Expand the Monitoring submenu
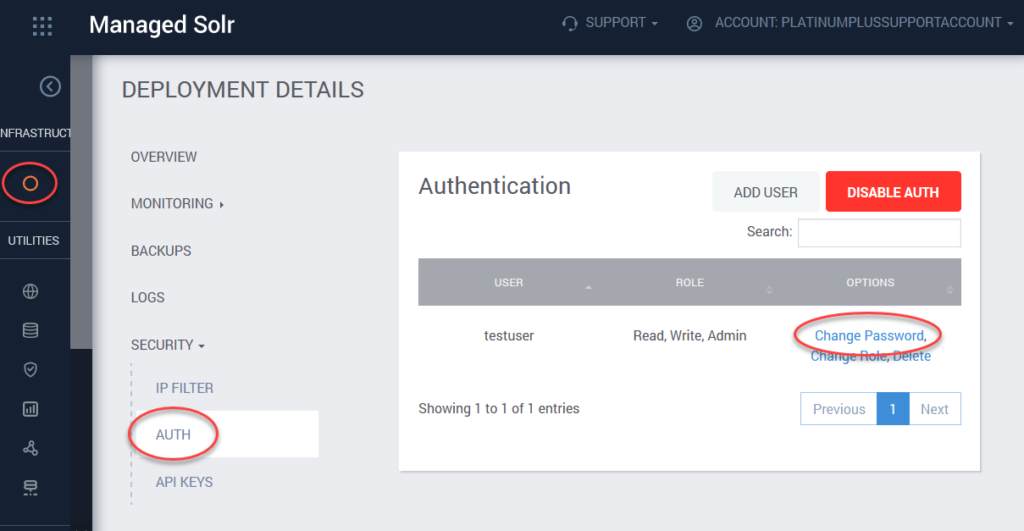Viewport: 1024px width, 531px height. point(177,204)
